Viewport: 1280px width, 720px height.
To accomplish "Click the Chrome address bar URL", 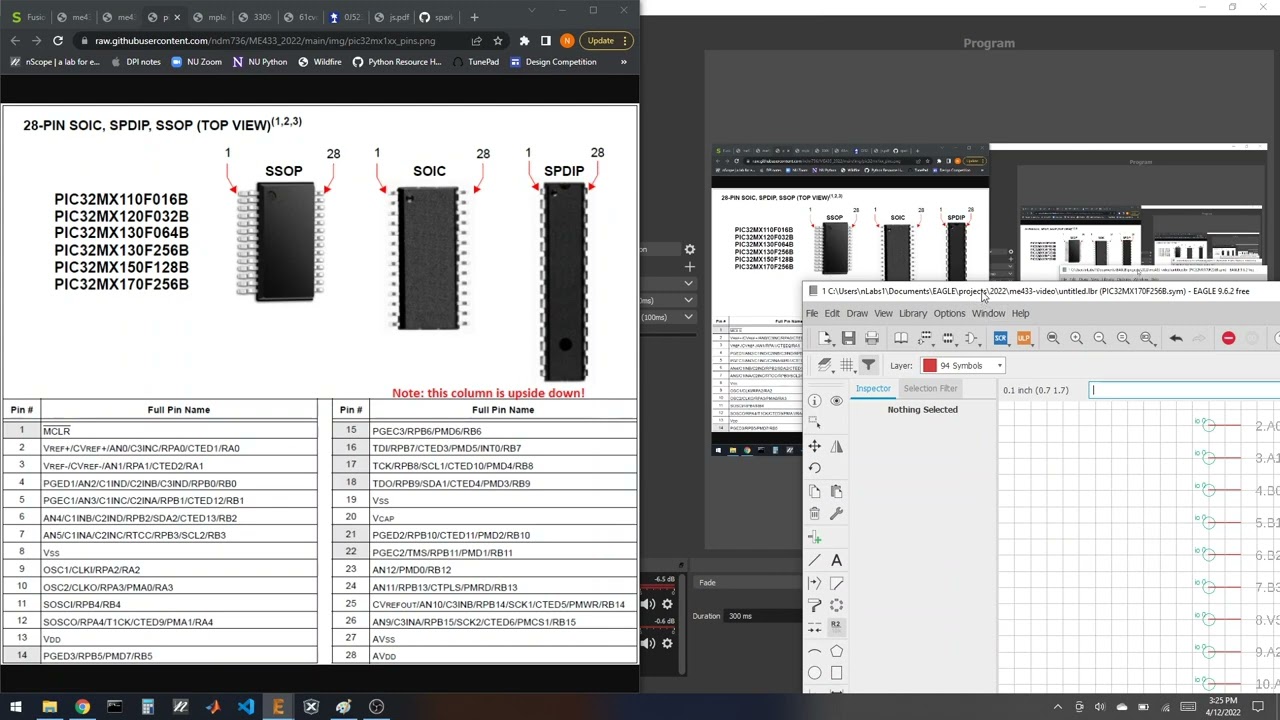I will (265, 41).
